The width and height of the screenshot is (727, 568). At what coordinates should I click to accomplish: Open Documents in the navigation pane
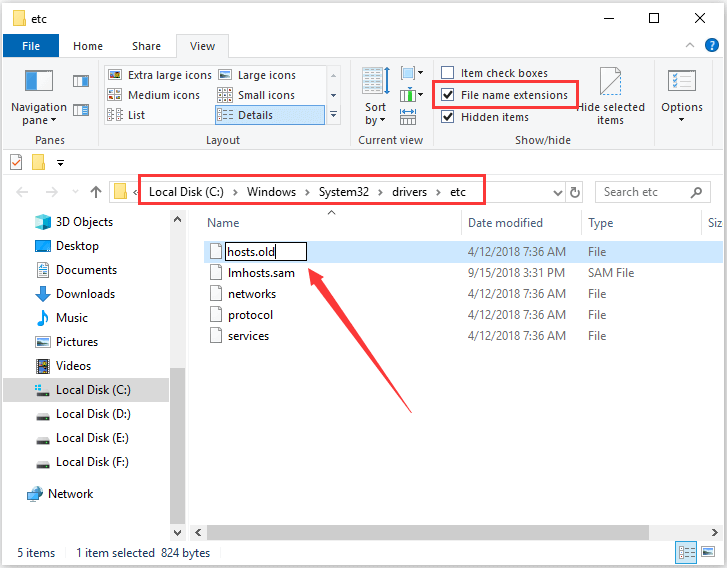[x=77, y=270]
